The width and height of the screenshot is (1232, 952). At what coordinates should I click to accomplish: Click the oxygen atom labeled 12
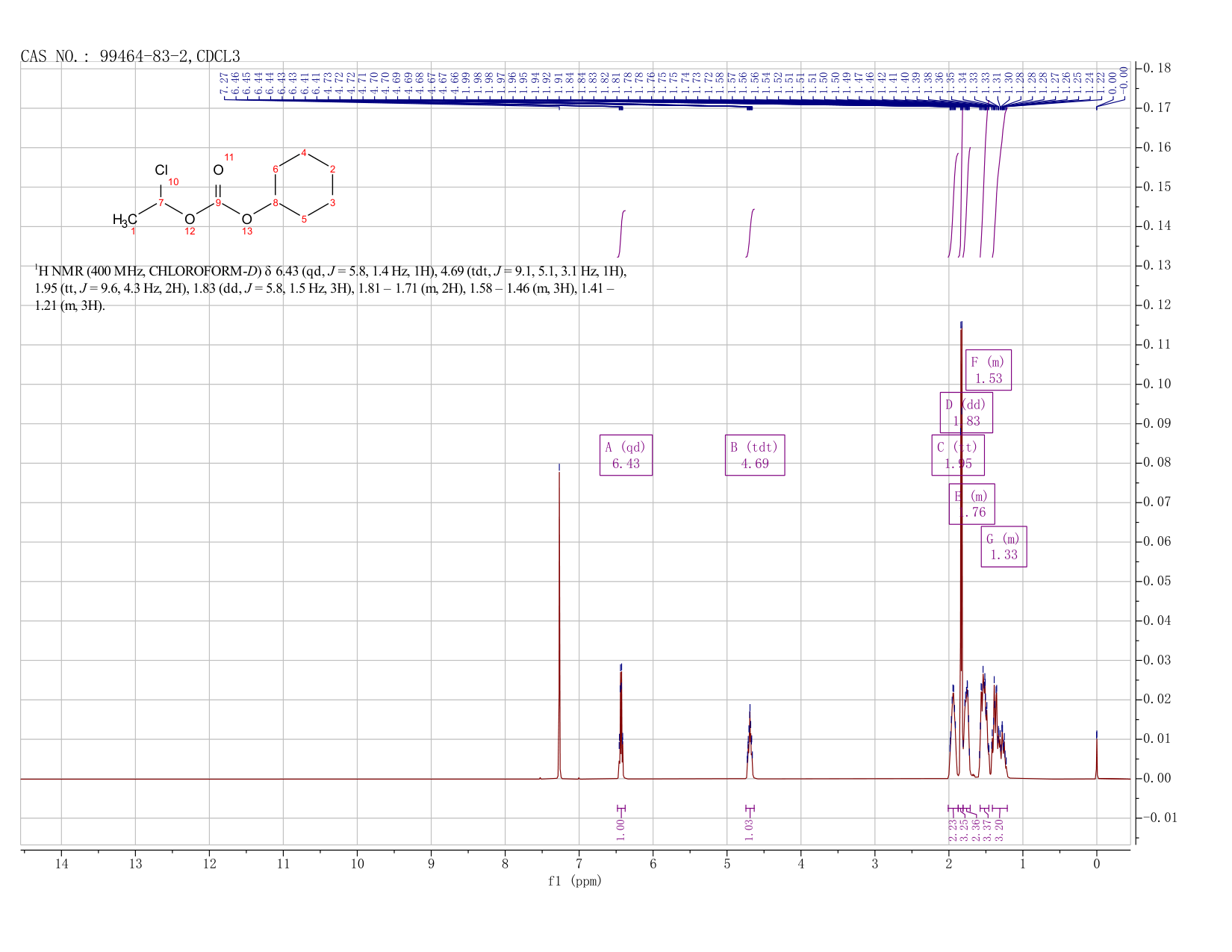[190, 219]
